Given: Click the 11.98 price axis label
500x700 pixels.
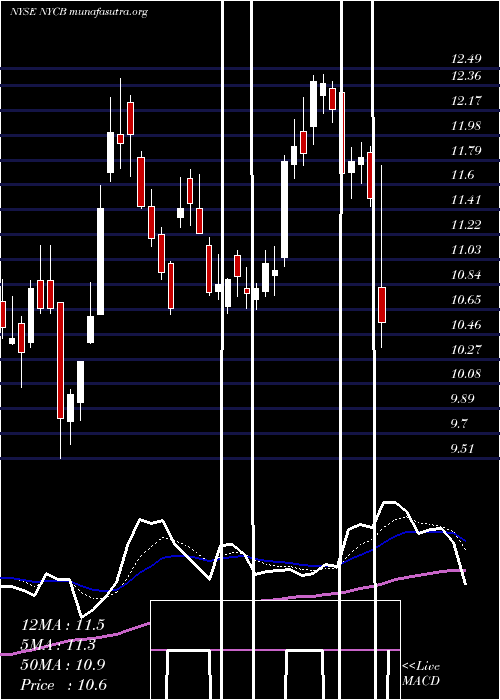Looking at the screenshot, I should point(466,125).
